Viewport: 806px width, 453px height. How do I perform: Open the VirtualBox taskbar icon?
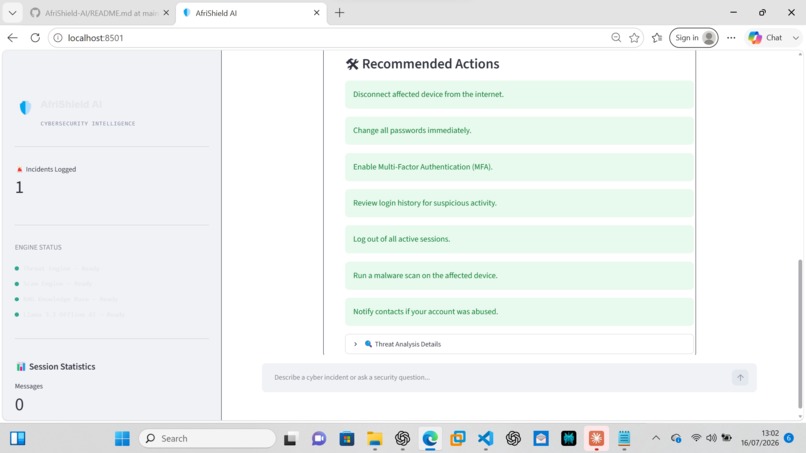tap(457, 439)
